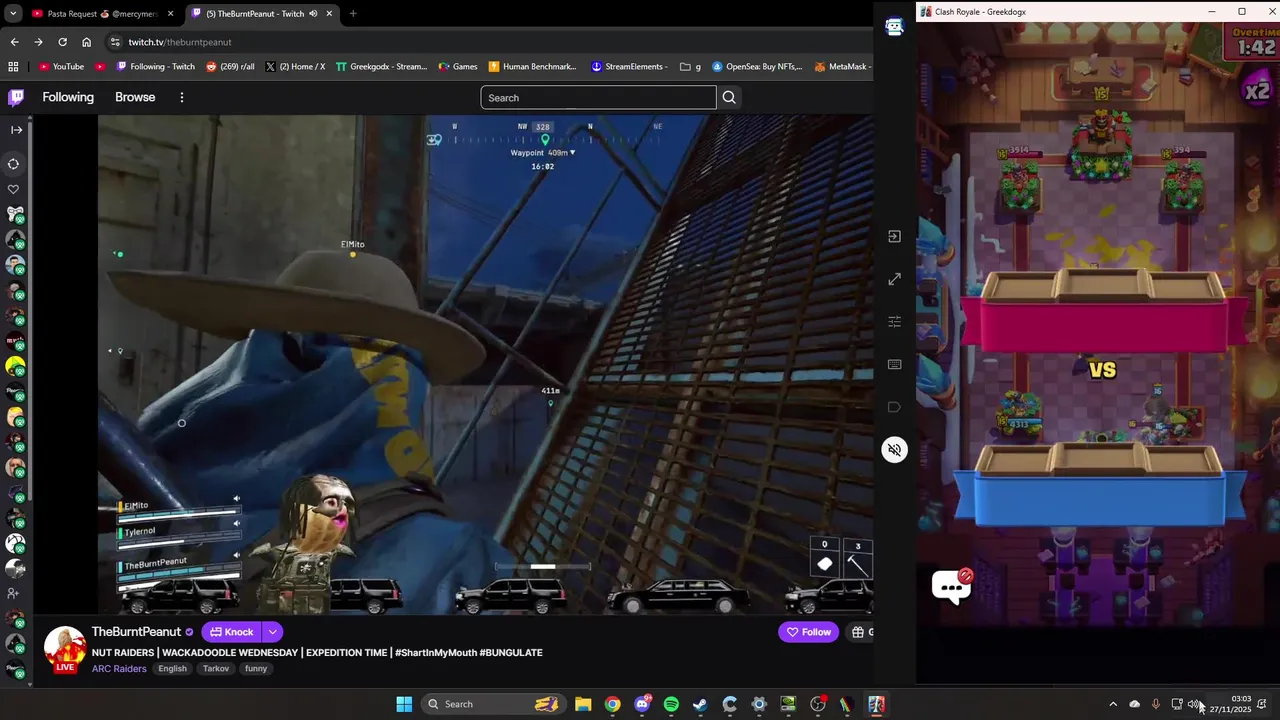The width and height of the screenshot is (1280, 720).
Task: Click the Windows Start button
Action: point(404,704)
